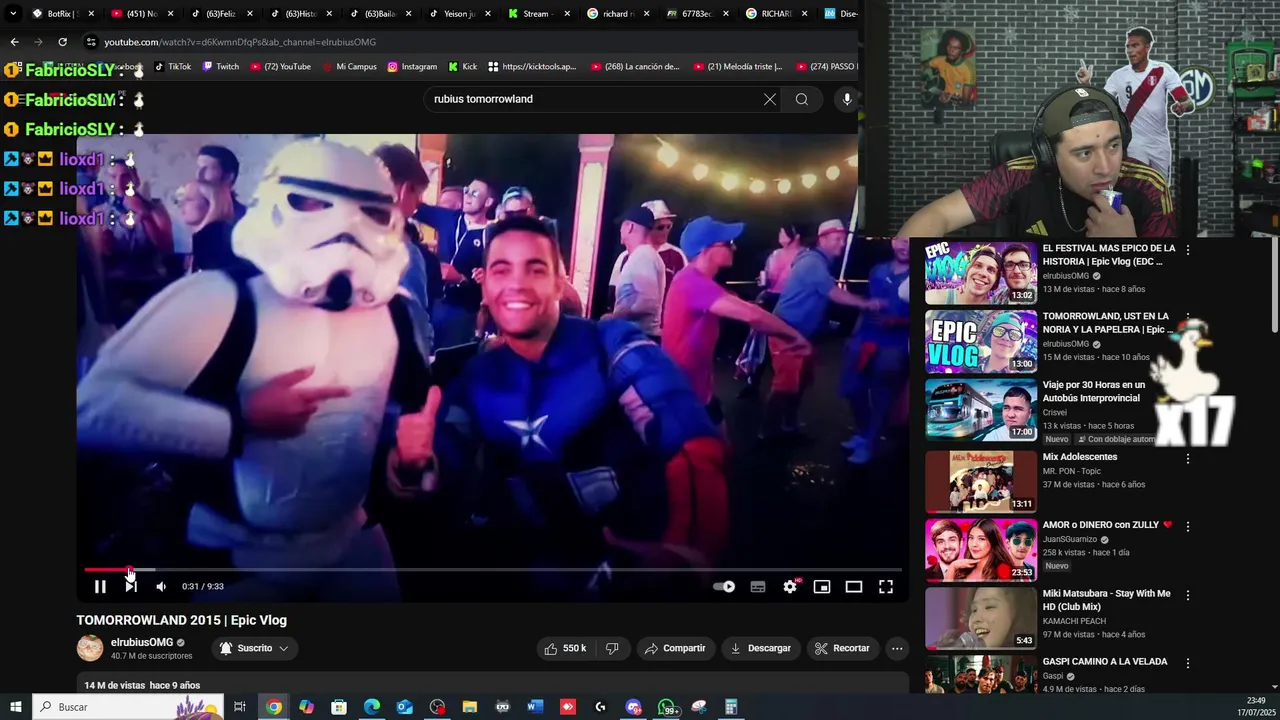Click the Compartir button
The image size is (1280, 720).
676,648
